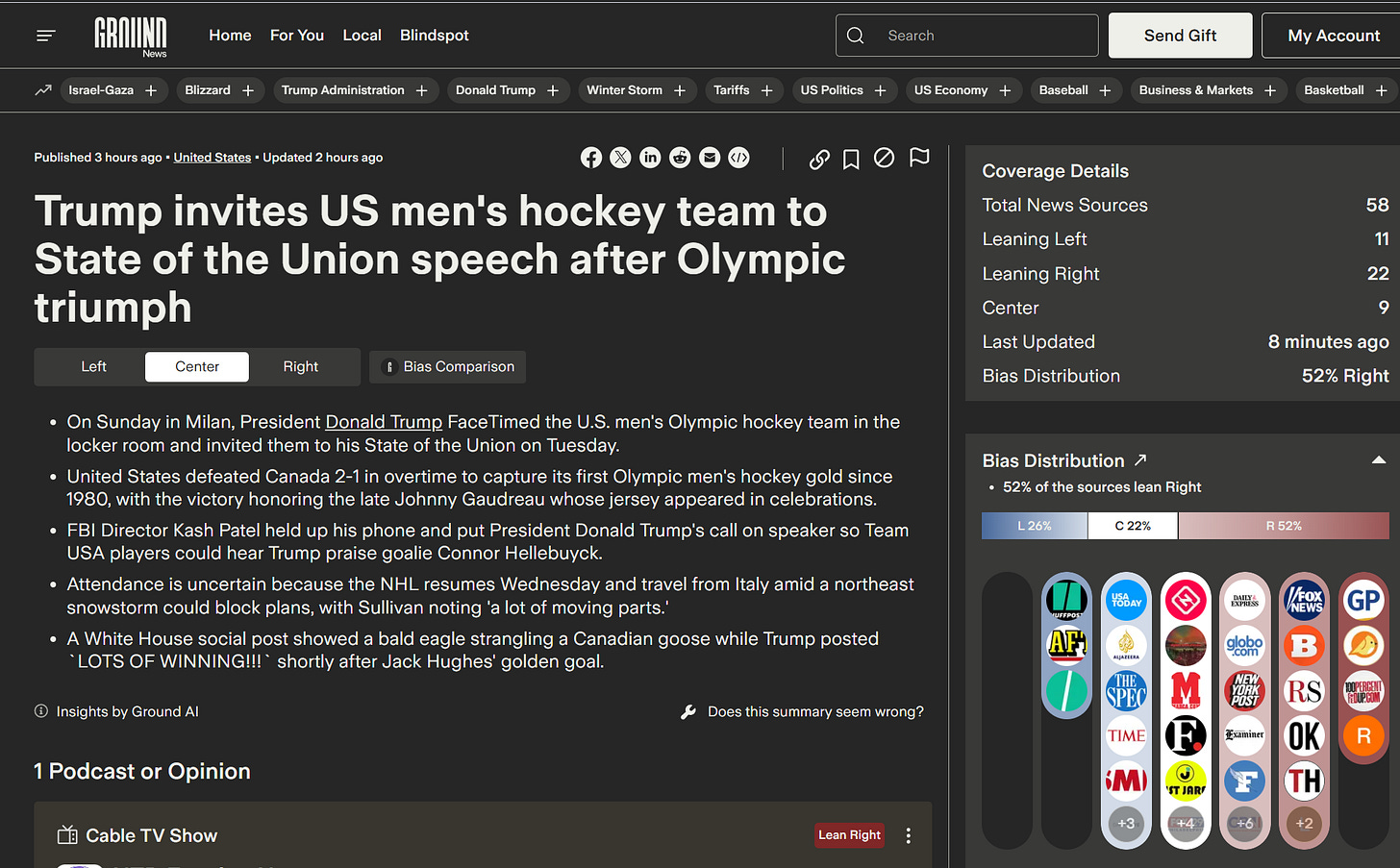
Task: Open the Blindspot nav item
Action: (435, 36)
